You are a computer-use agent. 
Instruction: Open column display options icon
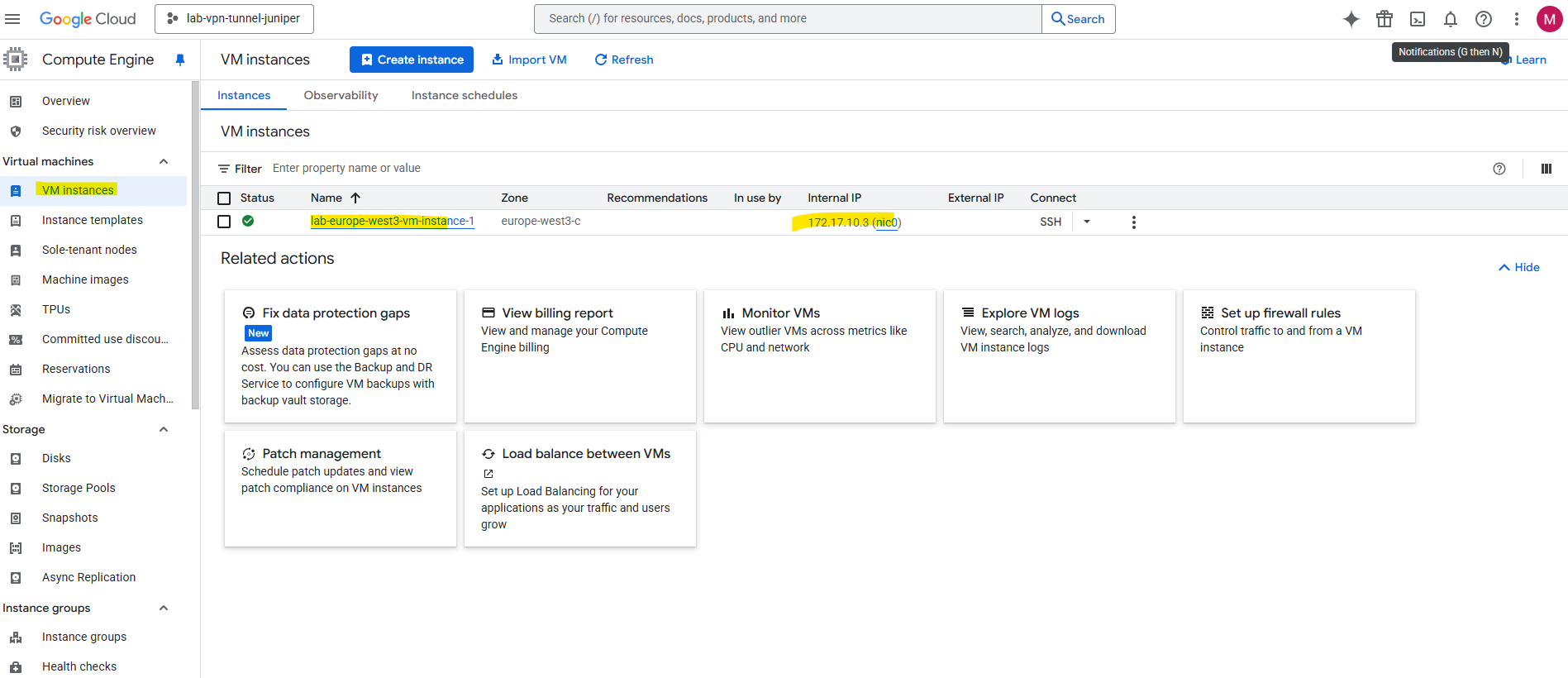click(x=1547, y=169)
